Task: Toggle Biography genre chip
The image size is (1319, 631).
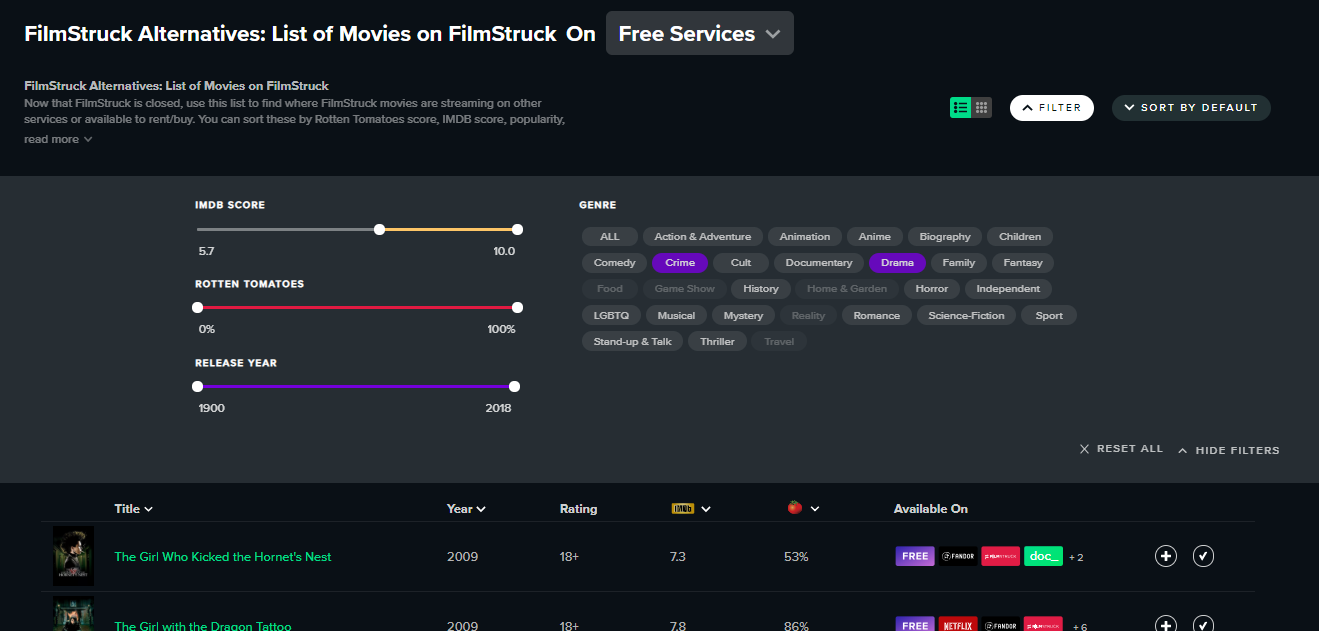Action: tap(945, 237)
